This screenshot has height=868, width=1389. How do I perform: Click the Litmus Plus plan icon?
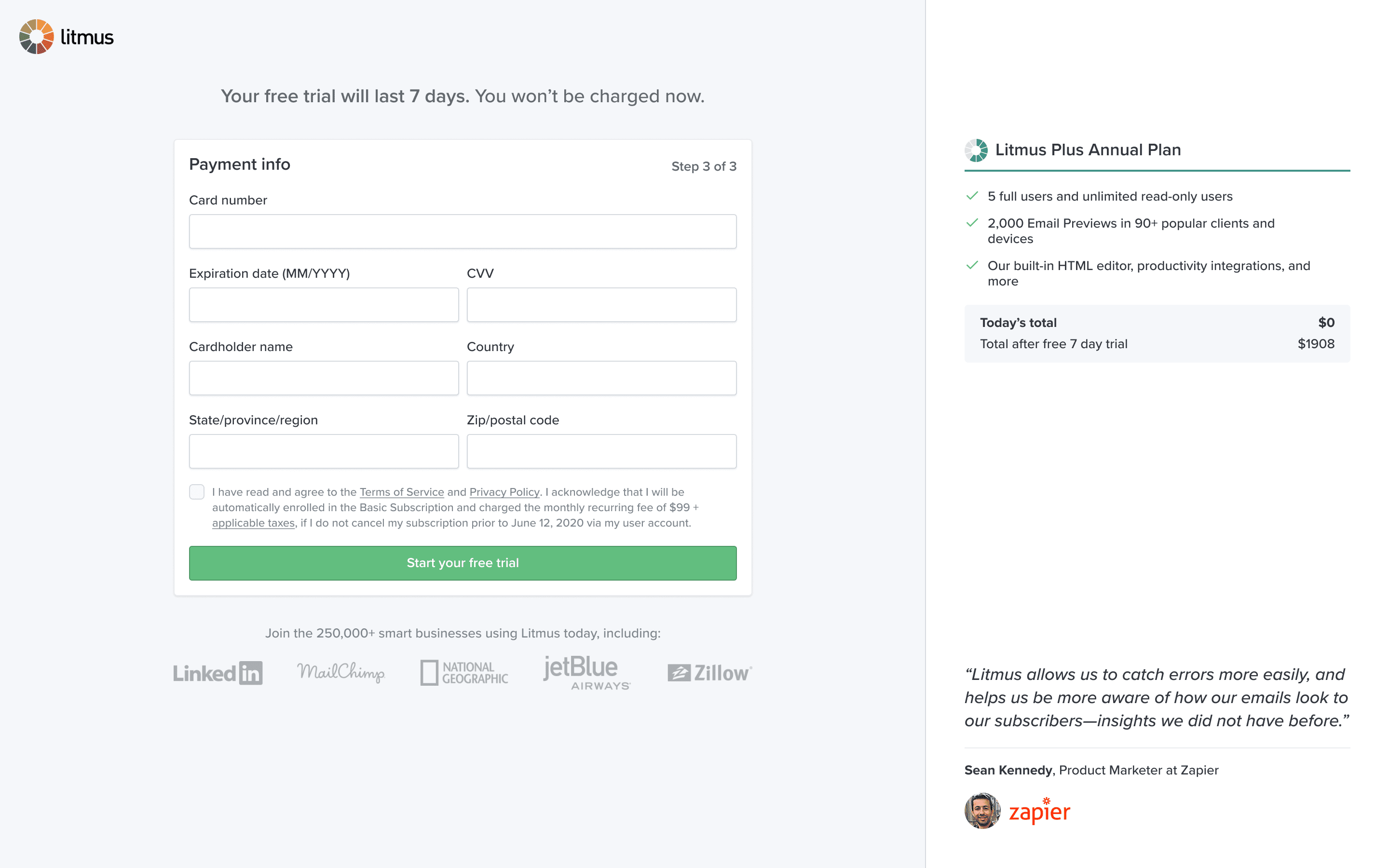(x=976, y=150)
